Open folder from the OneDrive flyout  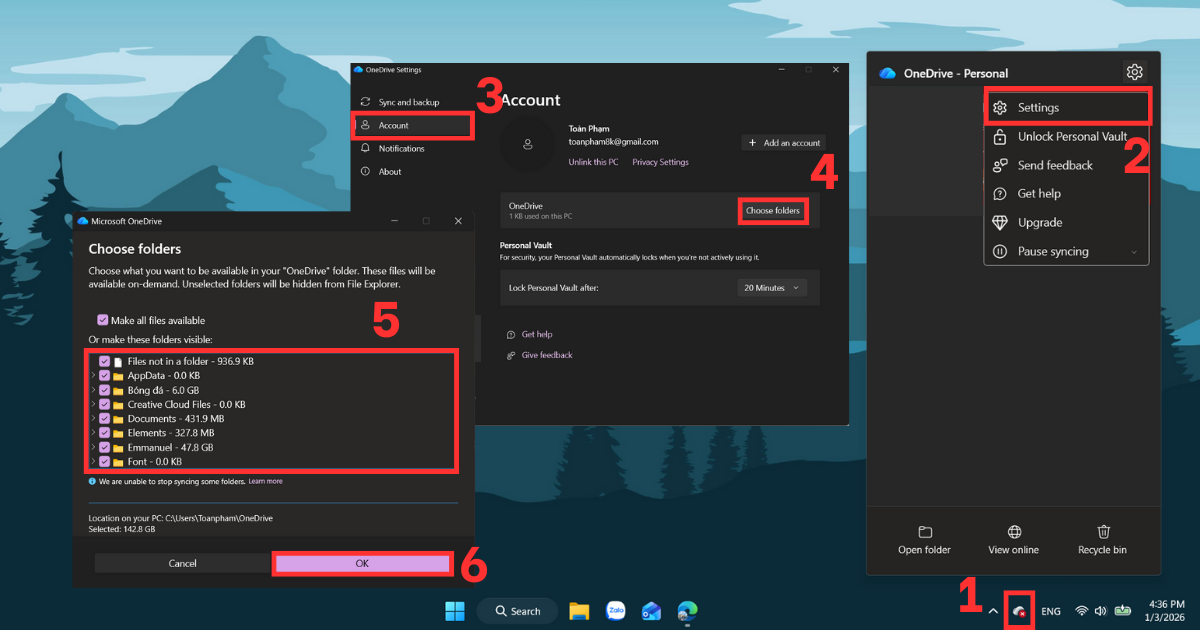point(924,540)
